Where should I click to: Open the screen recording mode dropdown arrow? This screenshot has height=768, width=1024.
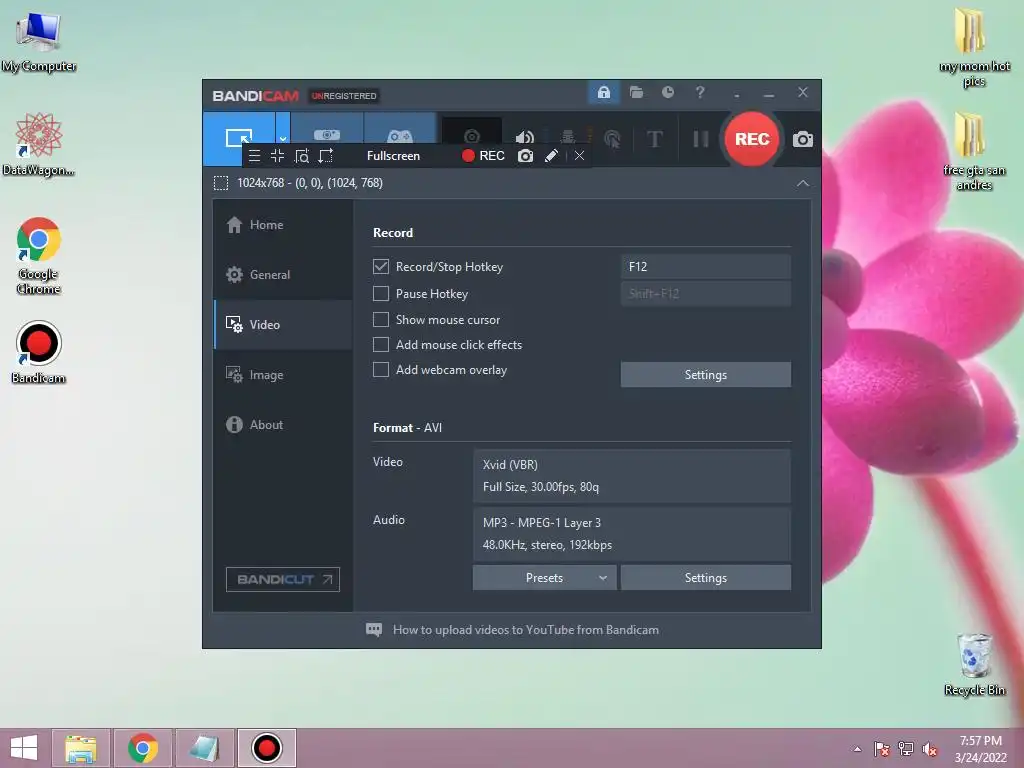pos(282,138)
